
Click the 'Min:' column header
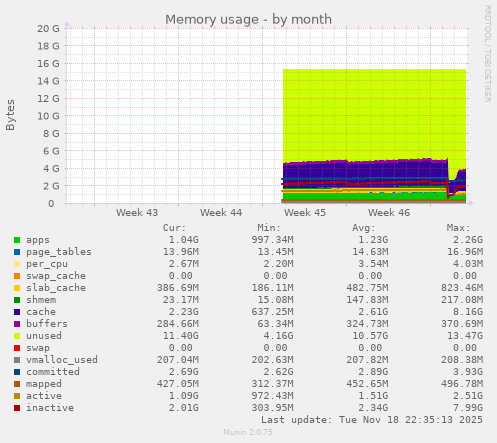pyautogui.click(x=269, y=228)
